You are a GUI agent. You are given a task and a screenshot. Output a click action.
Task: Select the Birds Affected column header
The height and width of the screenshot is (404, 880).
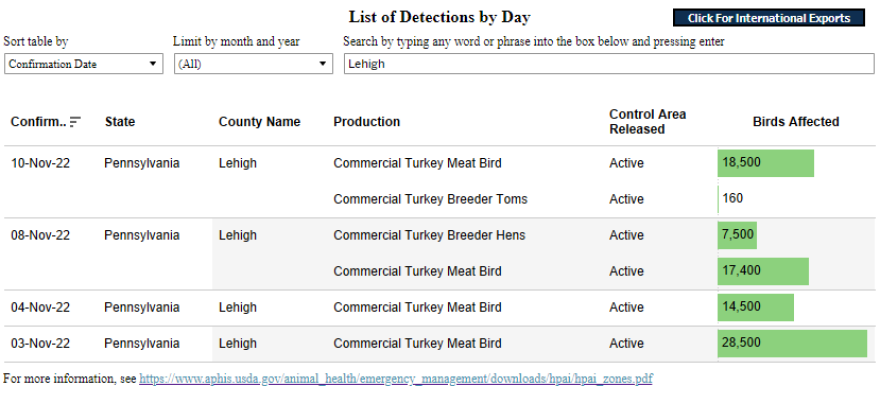tap(795, 122)
